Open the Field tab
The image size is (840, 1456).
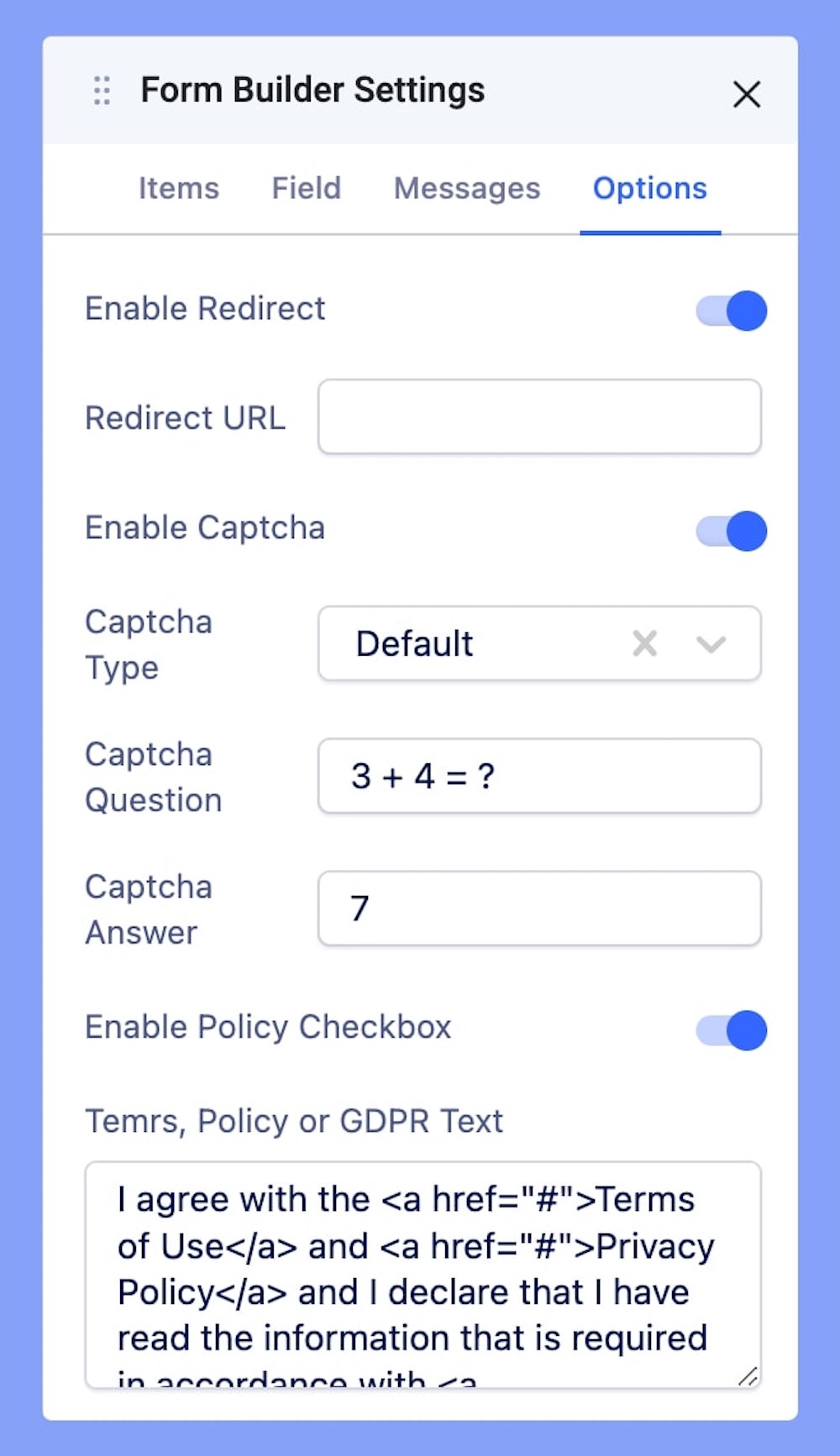point(307,188)
